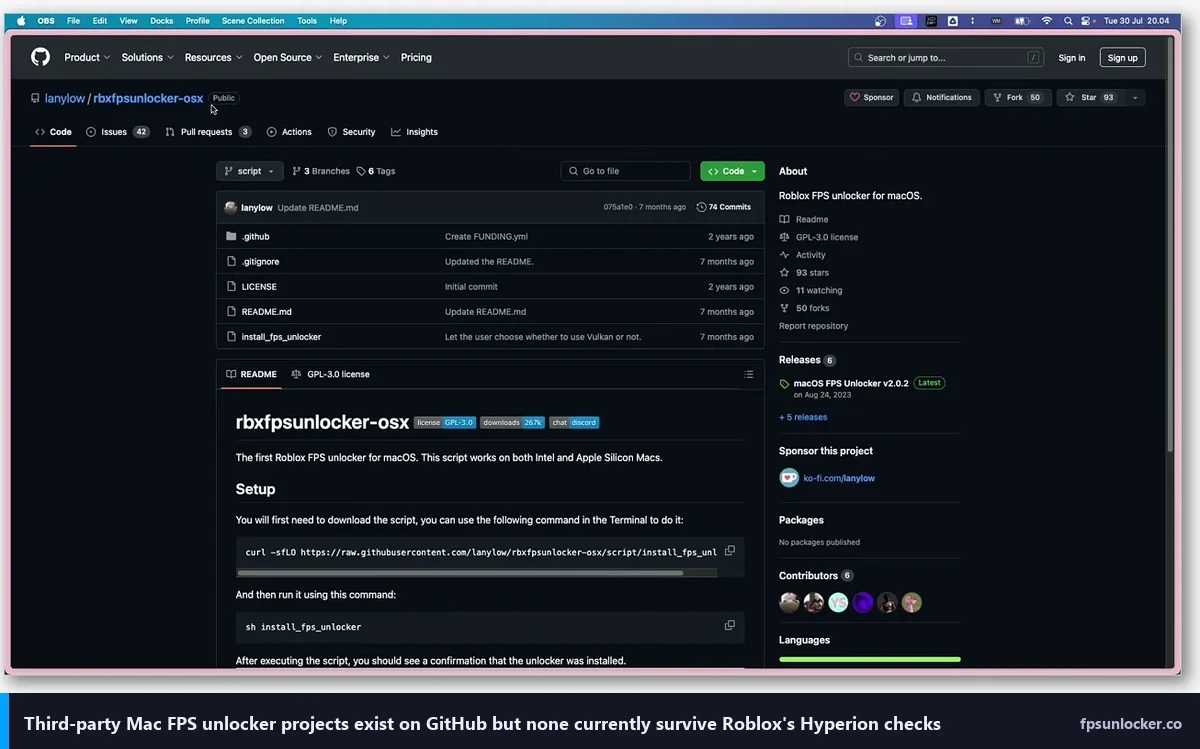This screenshot has height=749, width=1200.
Task: Open the Apple menu in menu bar
Action: point(21,20)
